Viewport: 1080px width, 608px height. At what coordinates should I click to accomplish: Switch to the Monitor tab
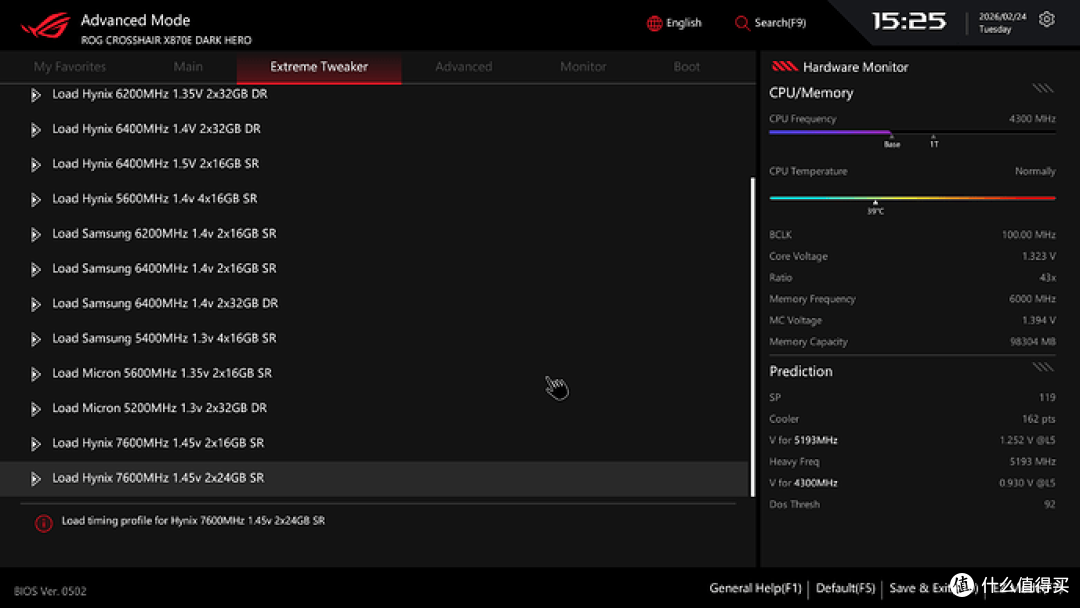583,67
